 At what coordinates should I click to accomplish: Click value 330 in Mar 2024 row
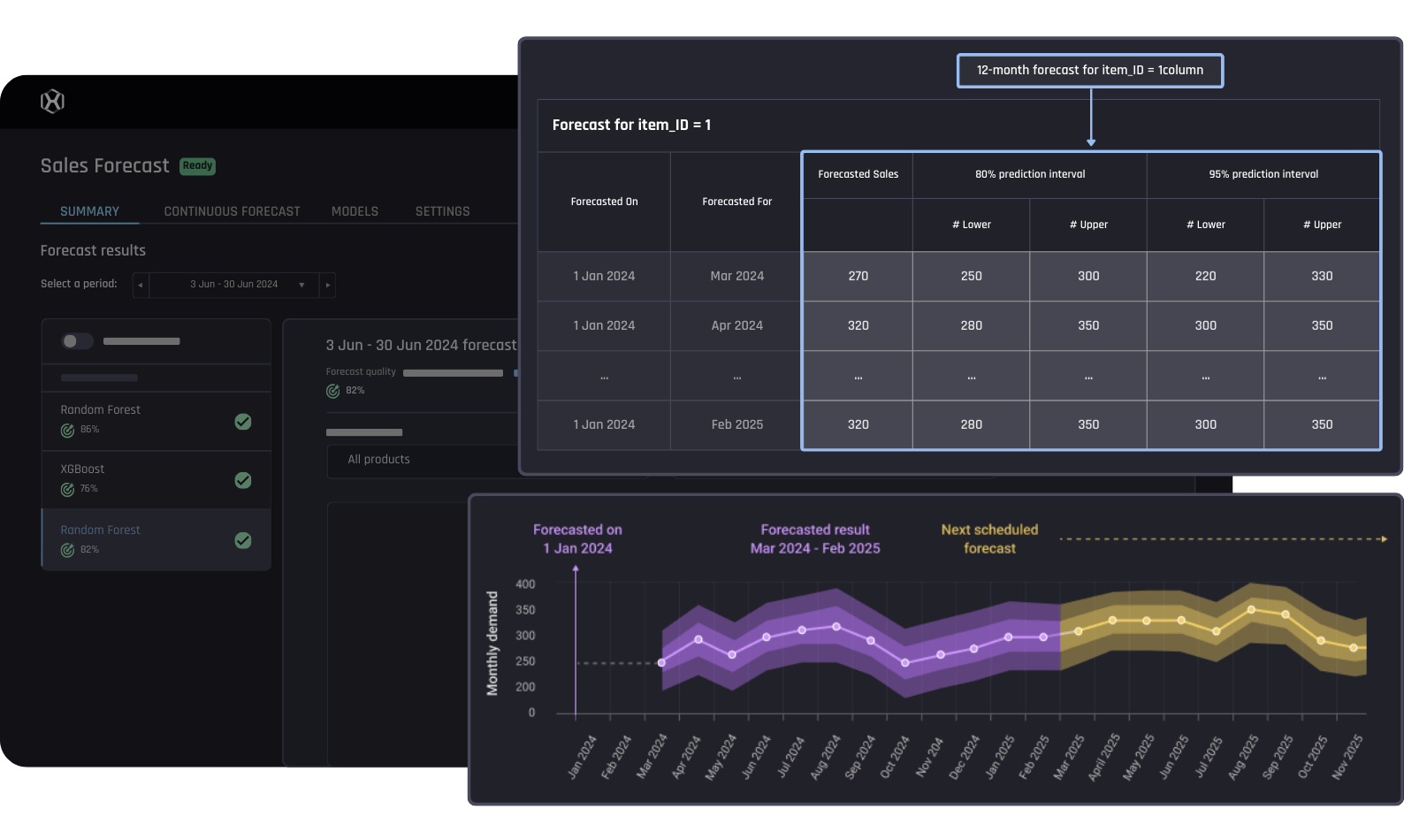1322,276
